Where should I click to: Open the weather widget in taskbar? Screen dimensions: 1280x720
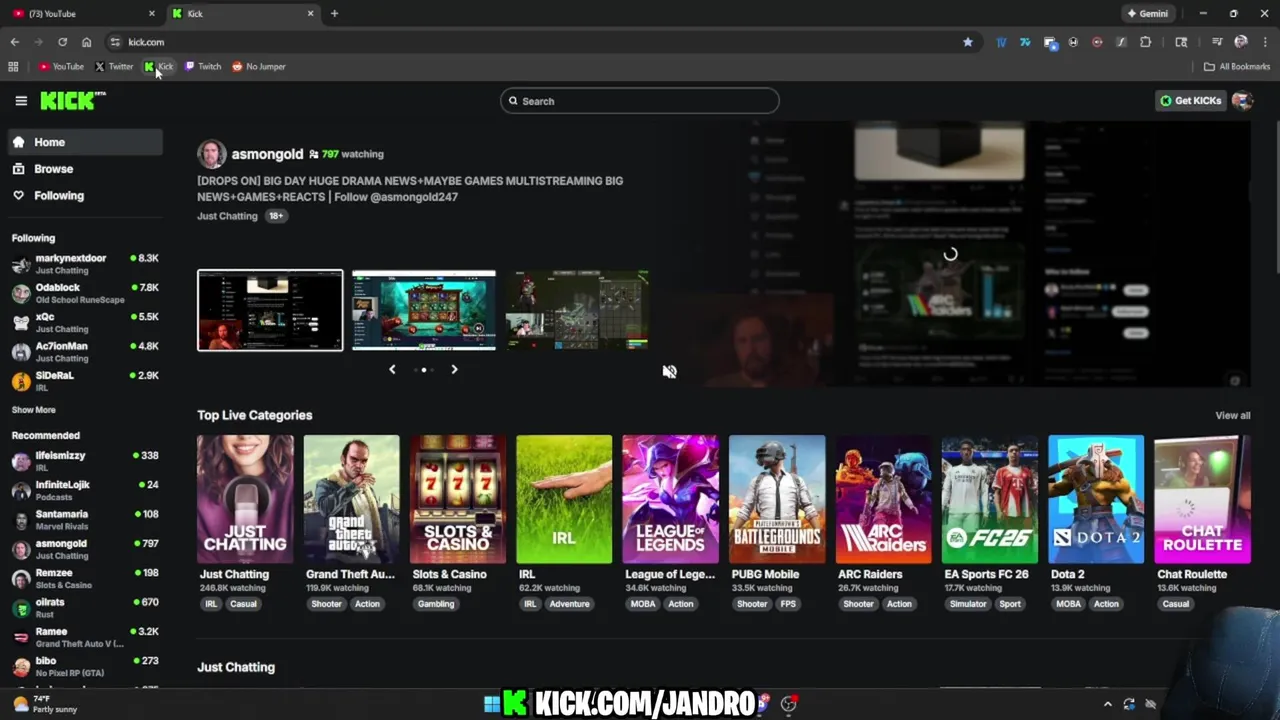45,704
